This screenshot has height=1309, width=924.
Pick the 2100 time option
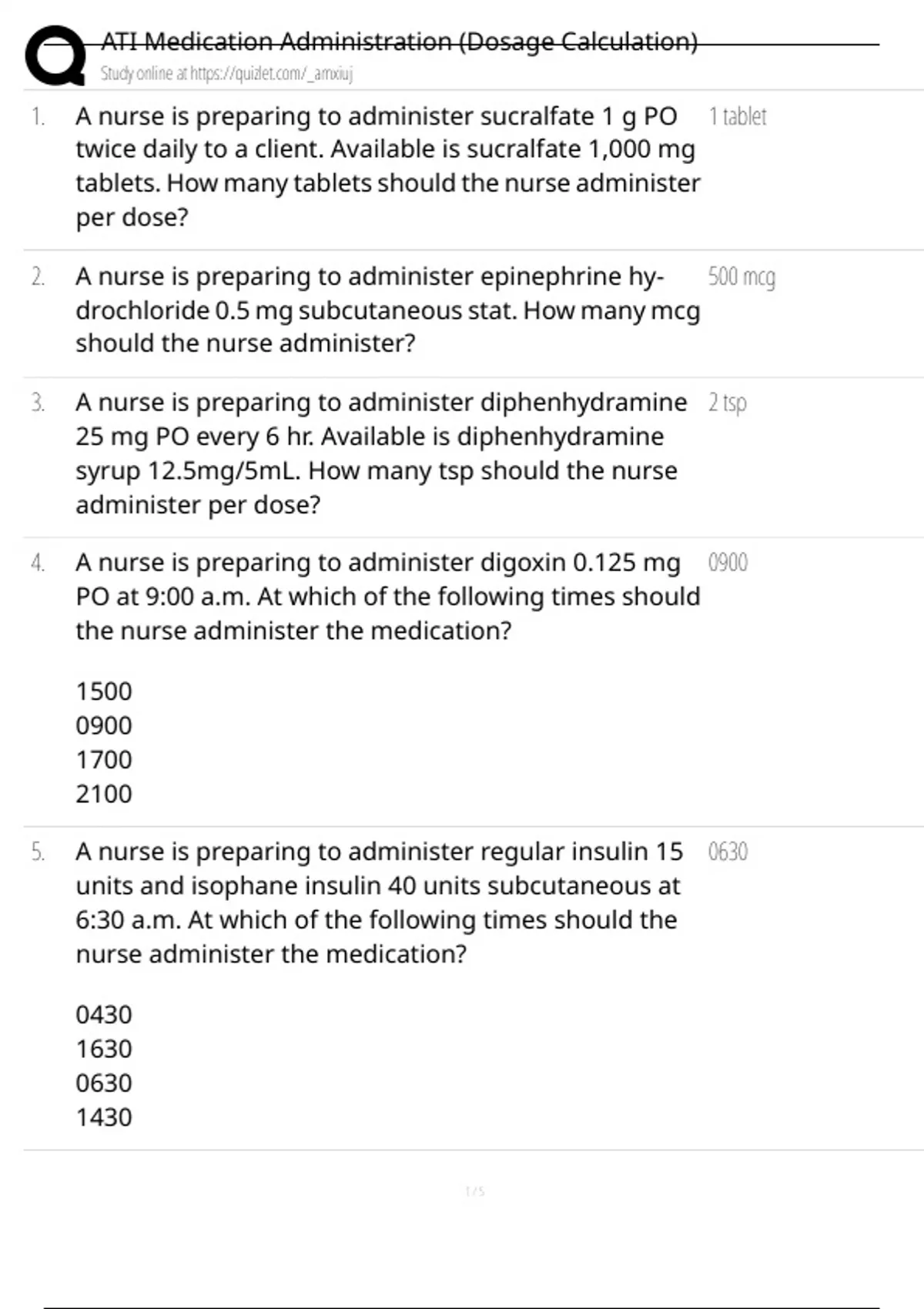coord(104,794)
